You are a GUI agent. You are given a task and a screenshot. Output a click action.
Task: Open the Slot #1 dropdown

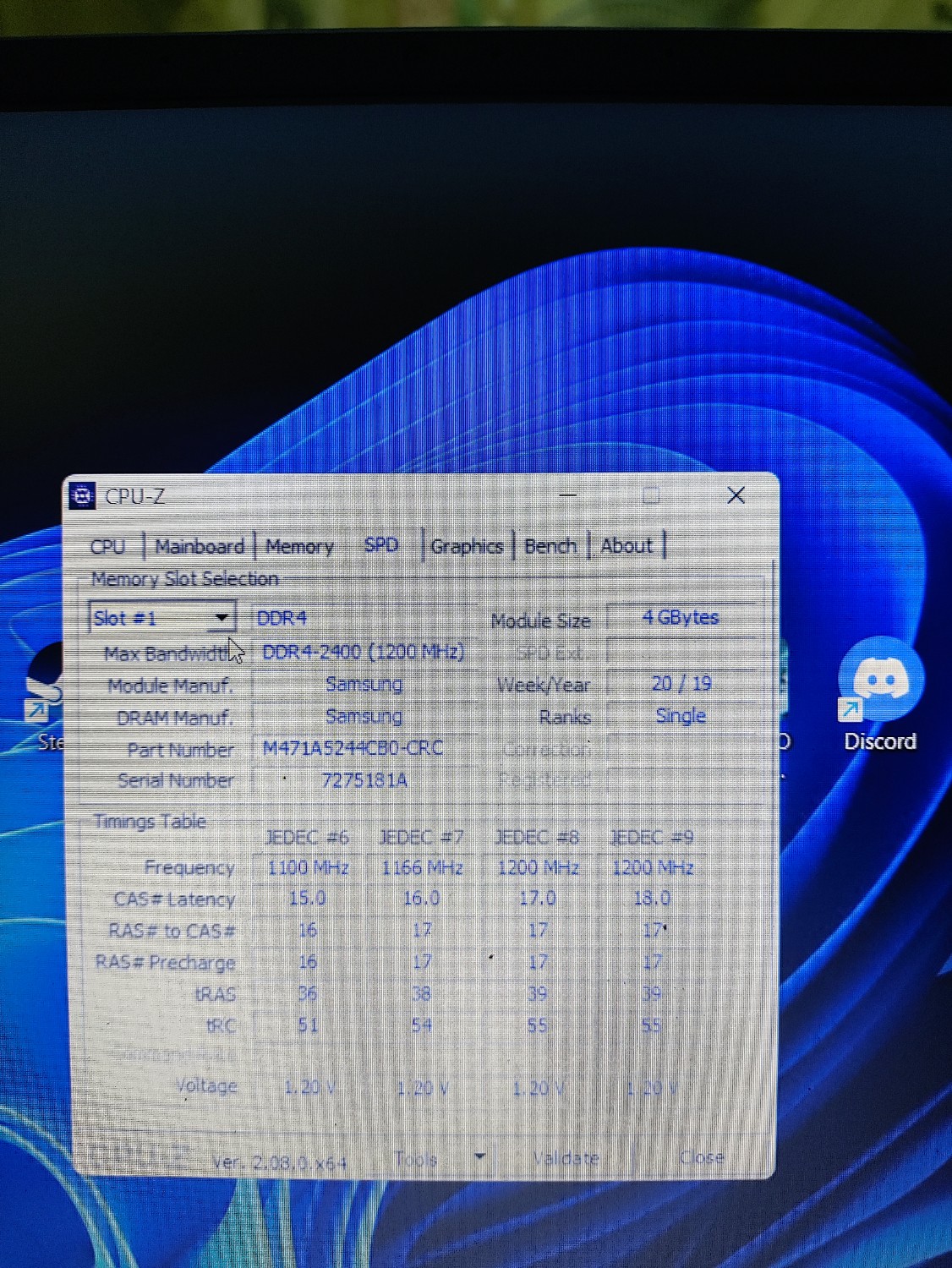pos(161,618)
